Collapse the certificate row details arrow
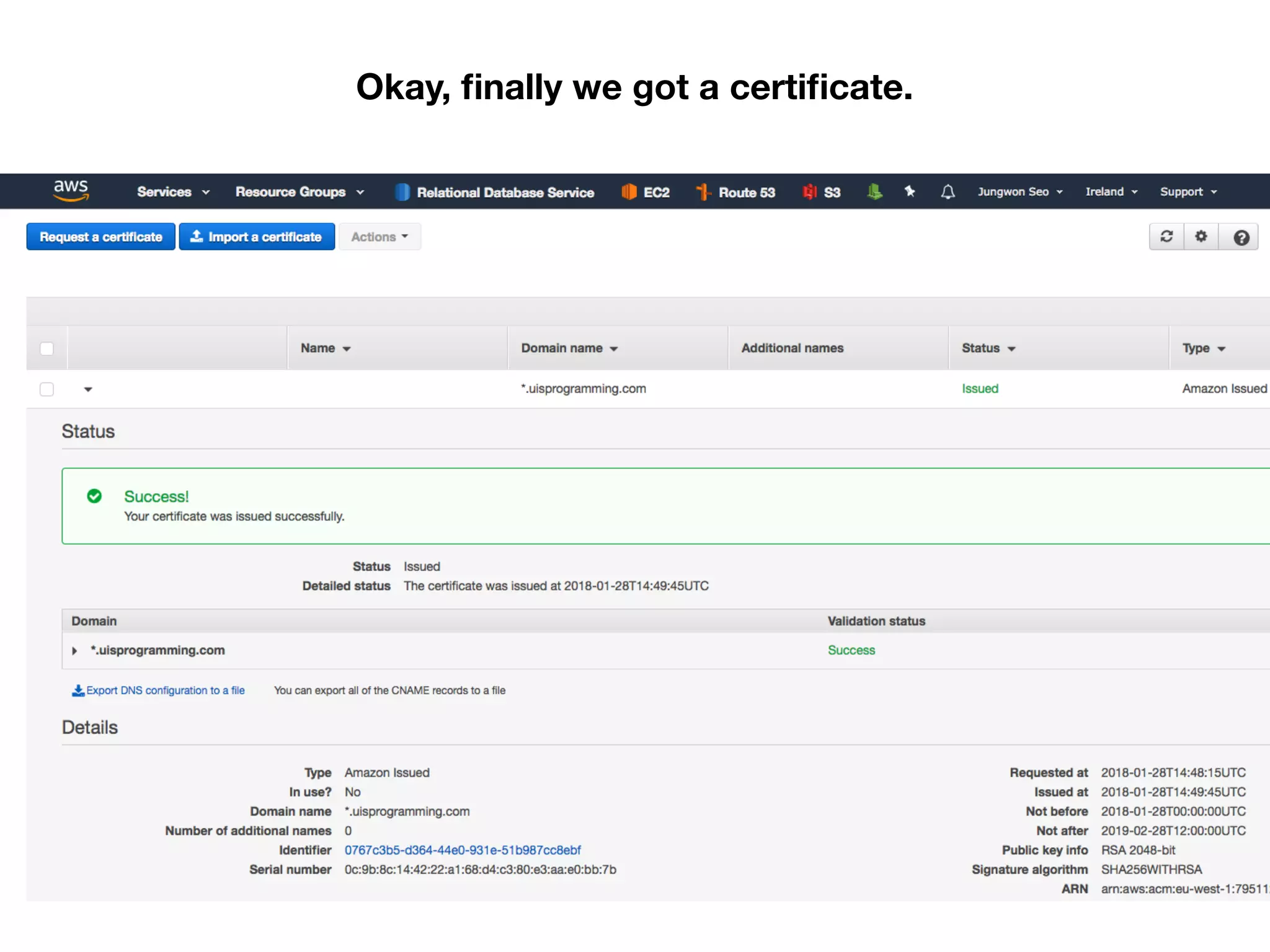The width and height of the screenshot is (1270, 952). (88, 389)
